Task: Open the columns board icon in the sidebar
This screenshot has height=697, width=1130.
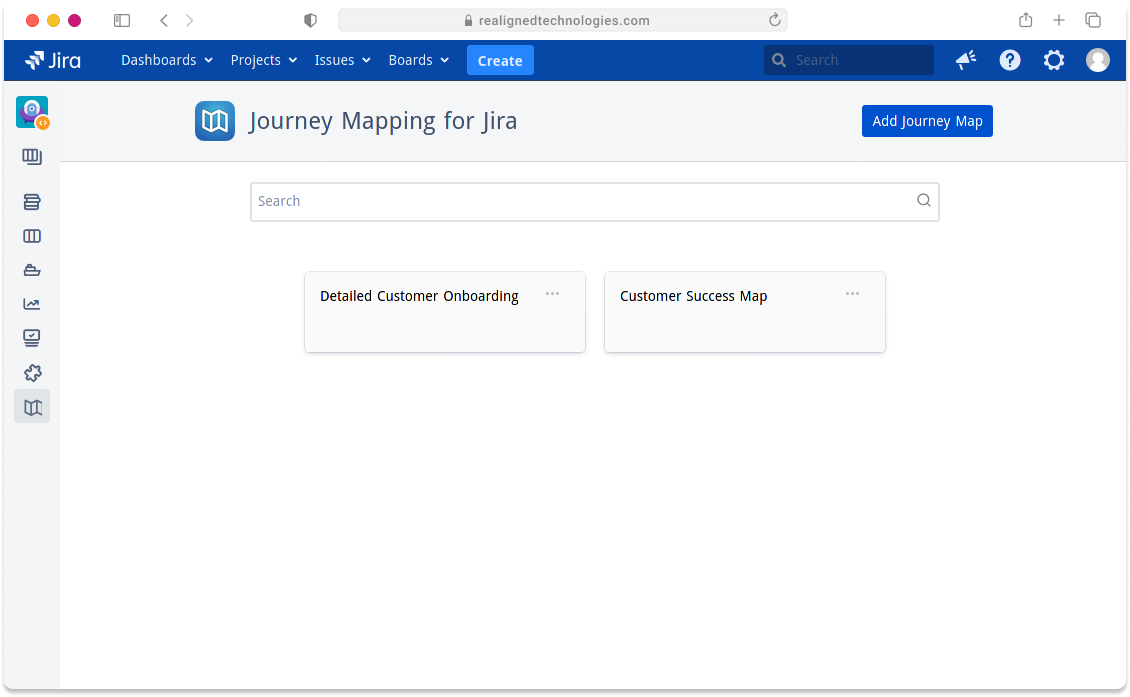Action: (32, 236)
